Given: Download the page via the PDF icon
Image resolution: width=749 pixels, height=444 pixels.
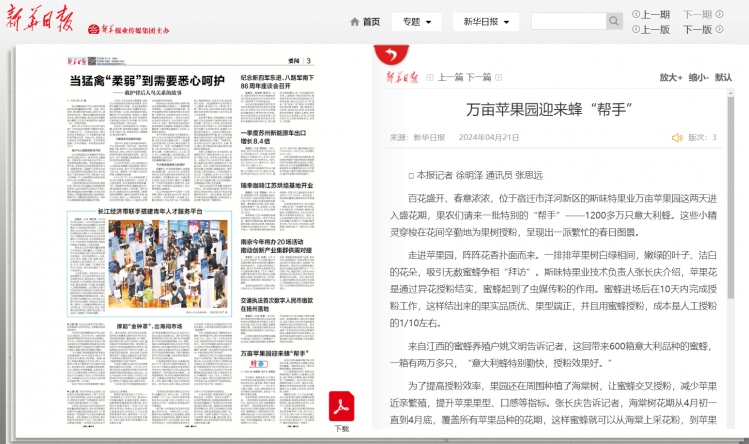Looking at the screenshot, I should pyautogui.click(x=342, y=406).
